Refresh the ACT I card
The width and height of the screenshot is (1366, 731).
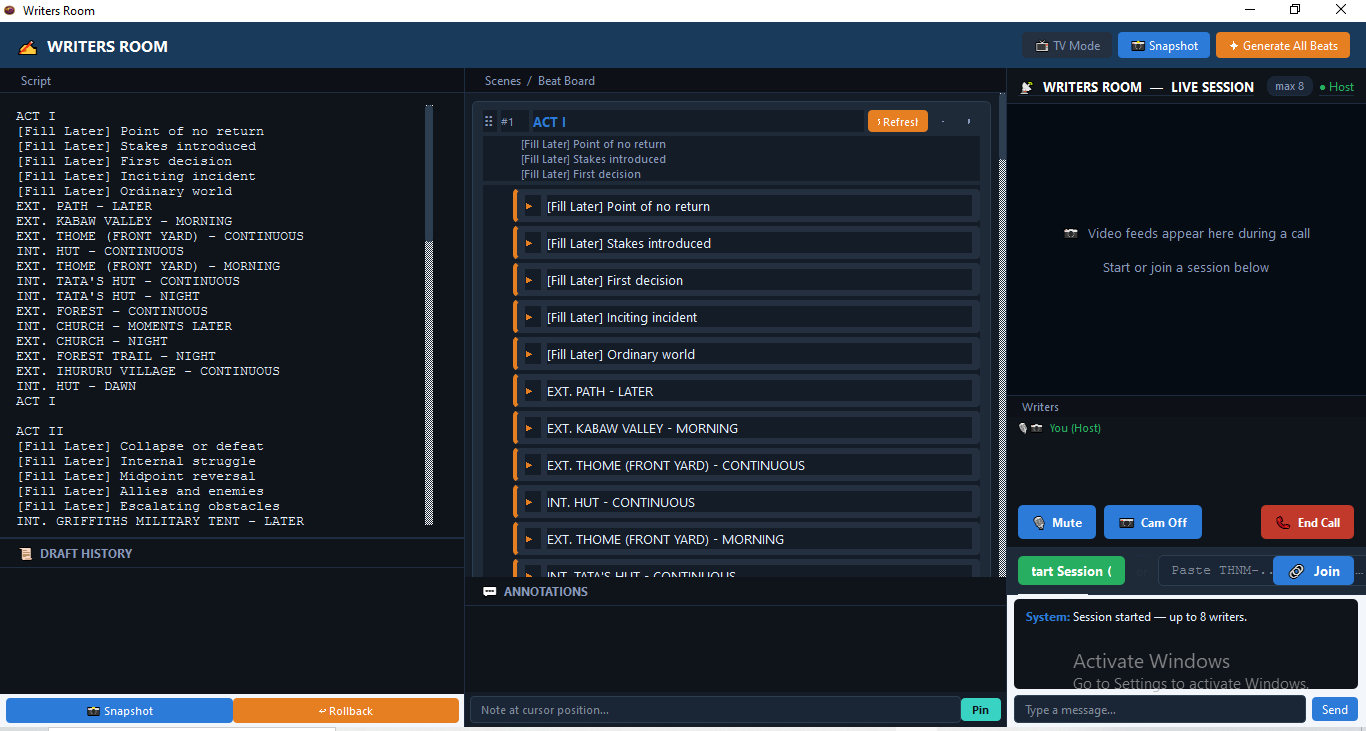pyautogui.click(x=898, y=121)
